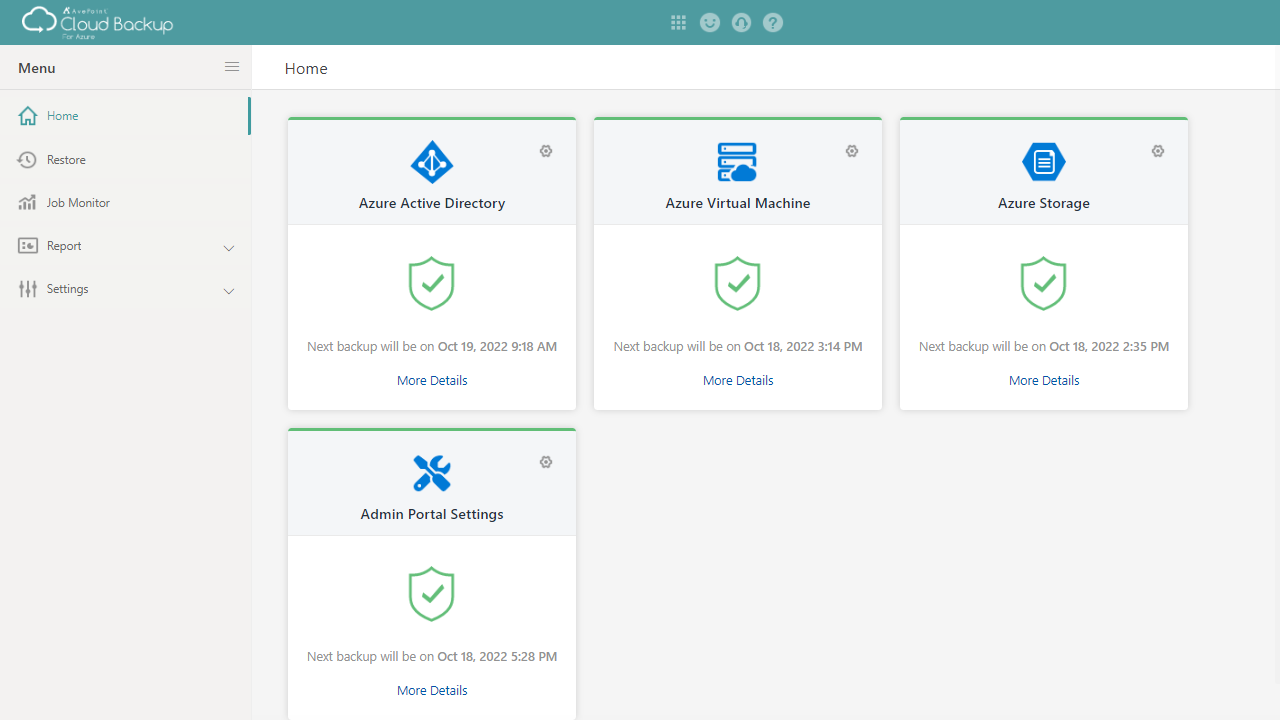
Task: Click the Azure Virtual Machine card title
Action: tap(738, 203)
